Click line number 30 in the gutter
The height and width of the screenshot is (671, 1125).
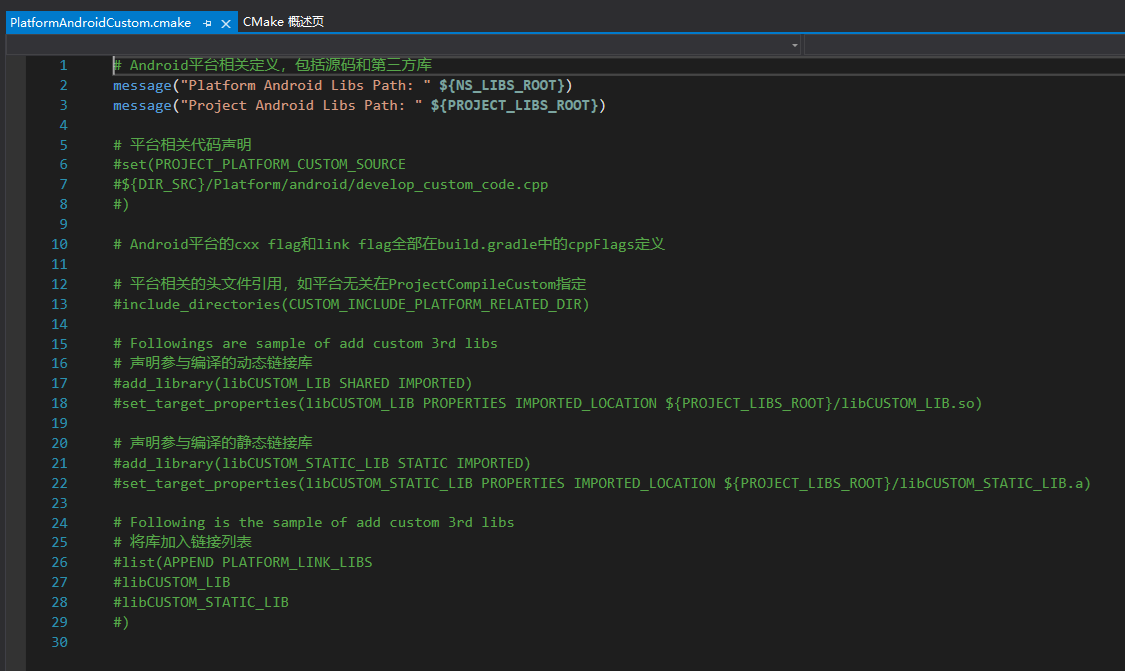59,642
